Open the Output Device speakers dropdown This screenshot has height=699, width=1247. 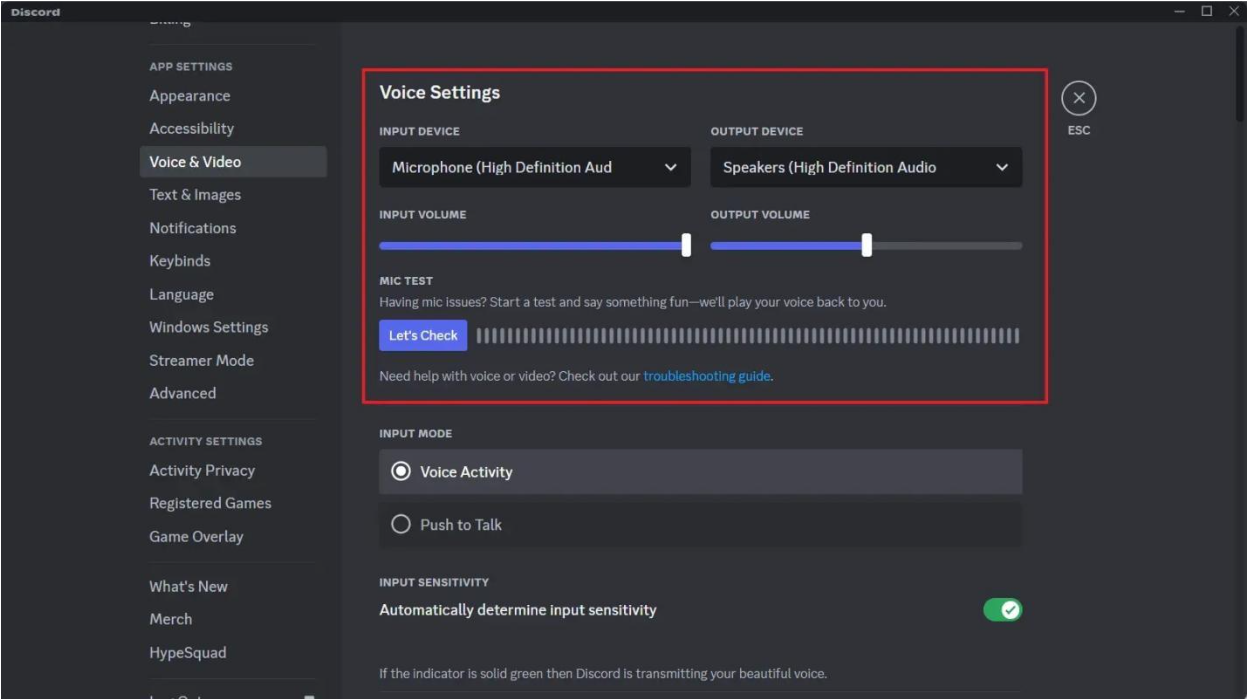pos(866,167)
